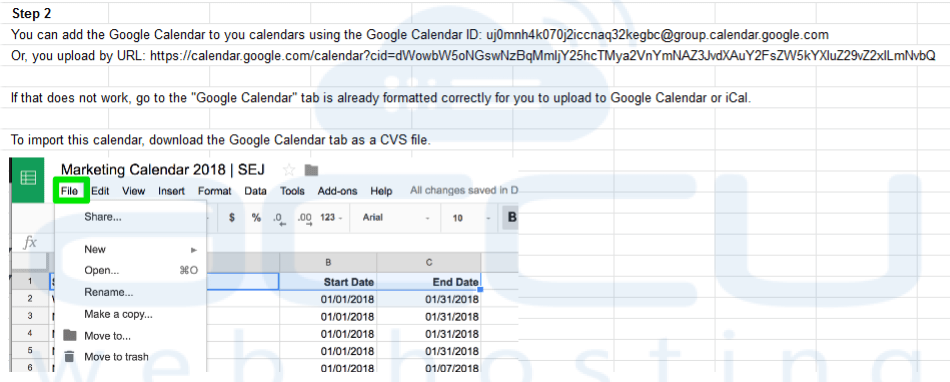Decrease decimal places in toolbar
Viewport: 950px width, 382px height.
pyautogui.click(x=279, y=219)
